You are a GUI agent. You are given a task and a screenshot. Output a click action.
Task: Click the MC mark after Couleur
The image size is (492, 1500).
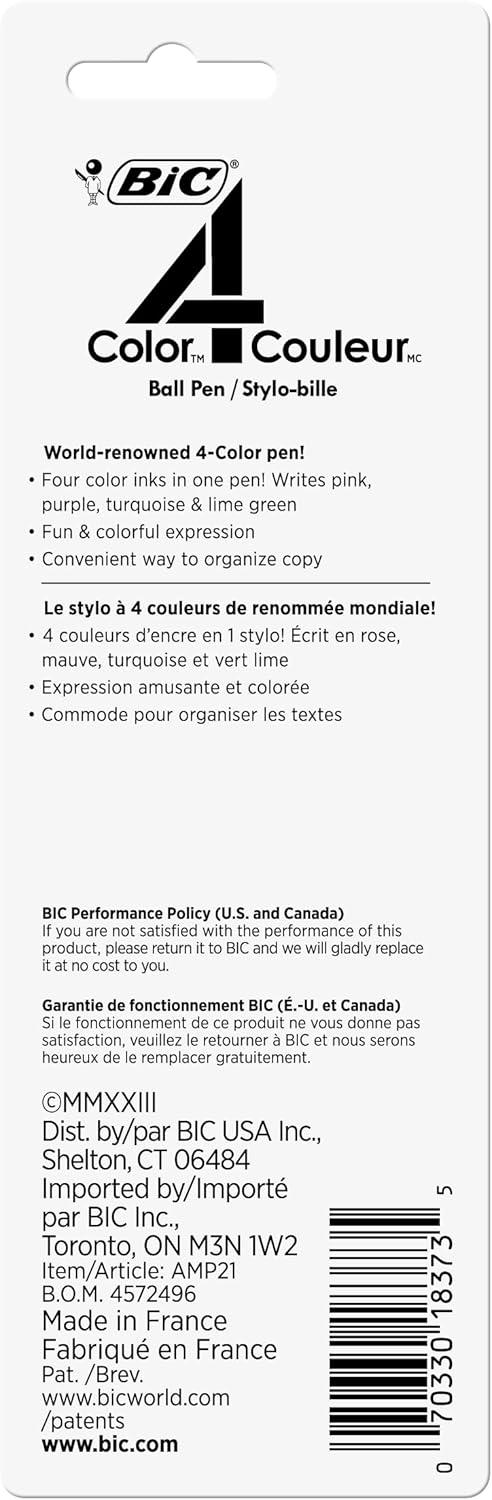(416, 359)
